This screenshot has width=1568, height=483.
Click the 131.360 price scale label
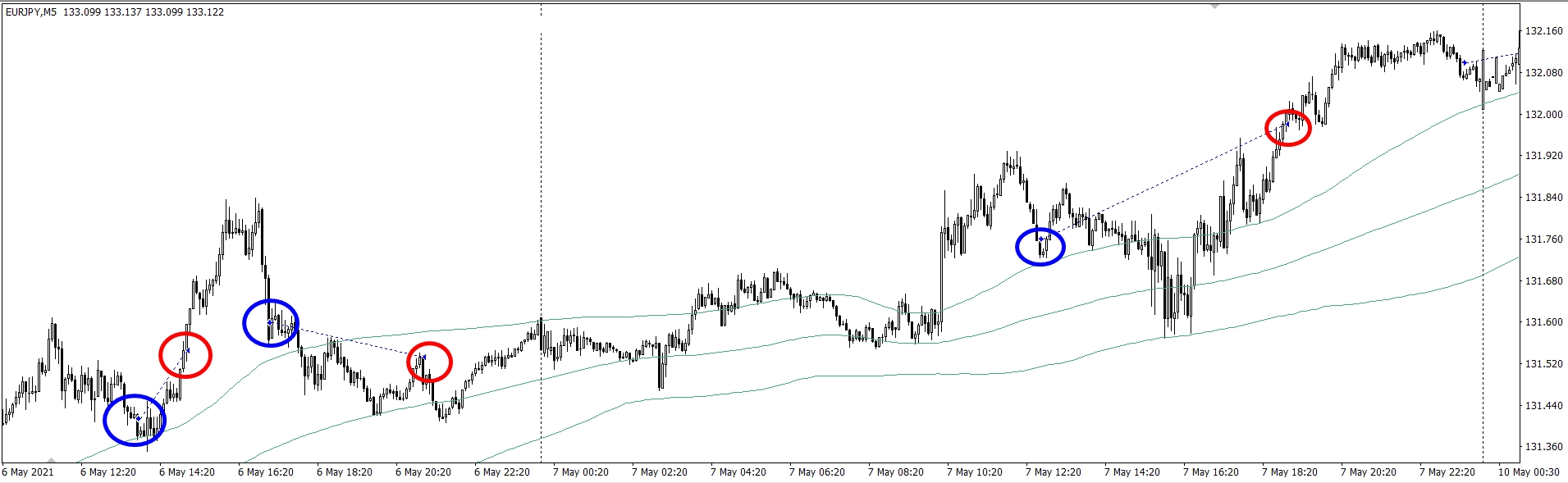click(1543, 448)
